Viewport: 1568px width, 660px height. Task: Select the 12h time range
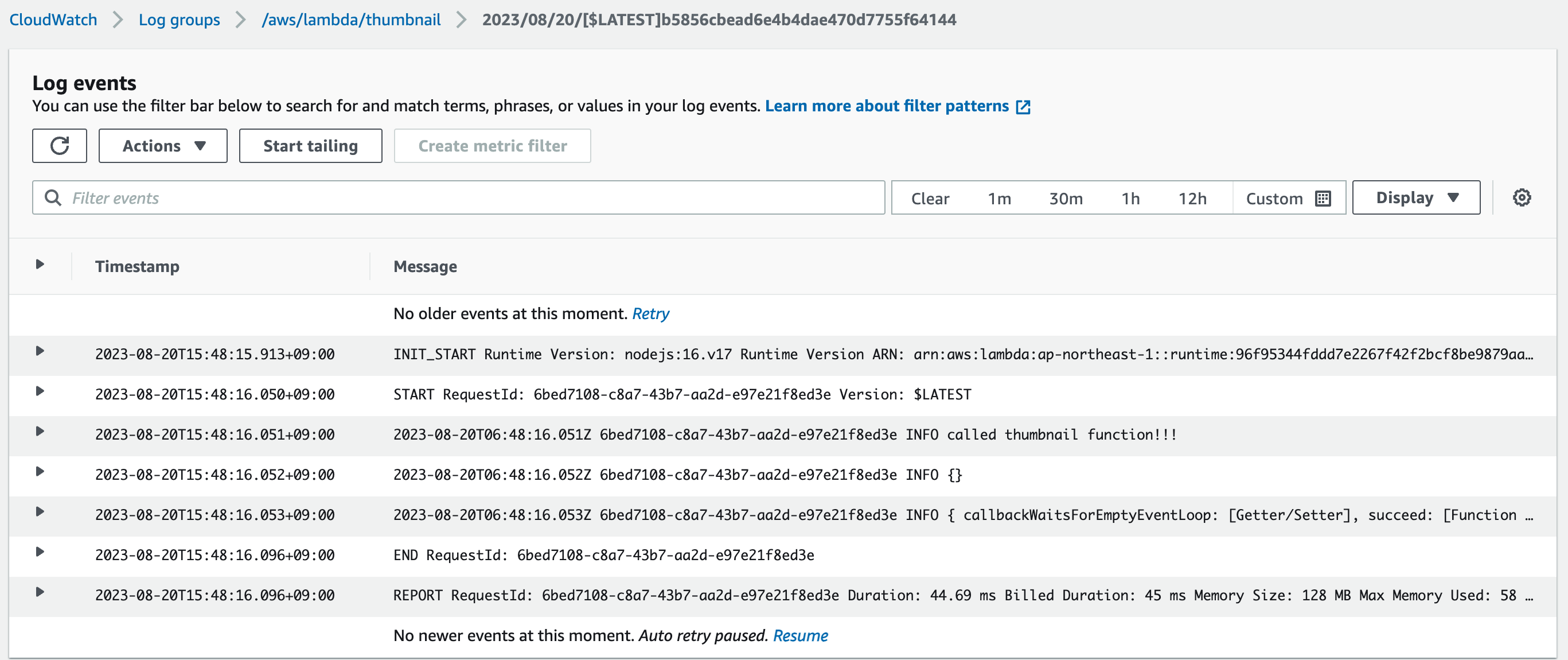(1192, 199)
